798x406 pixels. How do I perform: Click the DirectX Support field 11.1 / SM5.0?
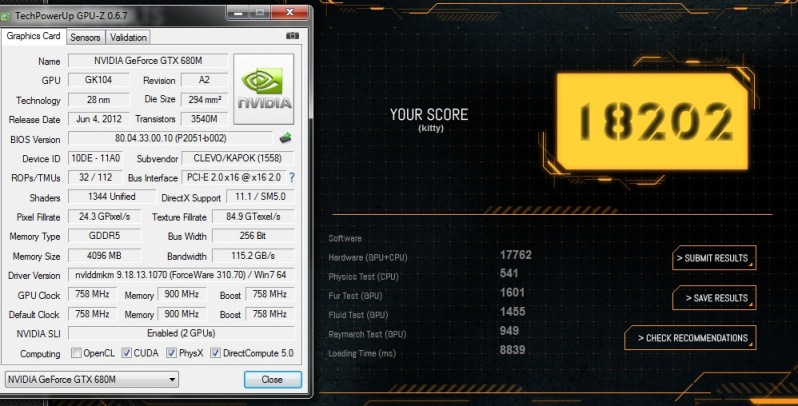click(x=260, y=197)
